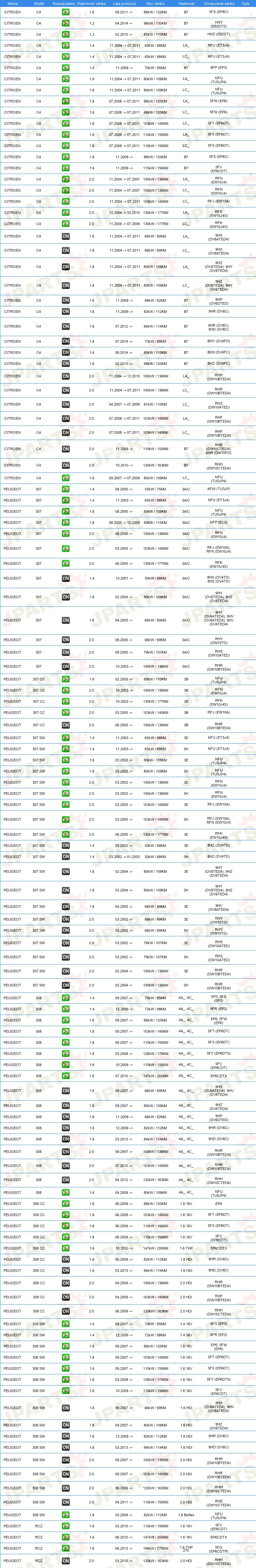
Task: Click diesel ON icon in C4 9HP (DV6DTED) row
Action: (x=66, y=300)
